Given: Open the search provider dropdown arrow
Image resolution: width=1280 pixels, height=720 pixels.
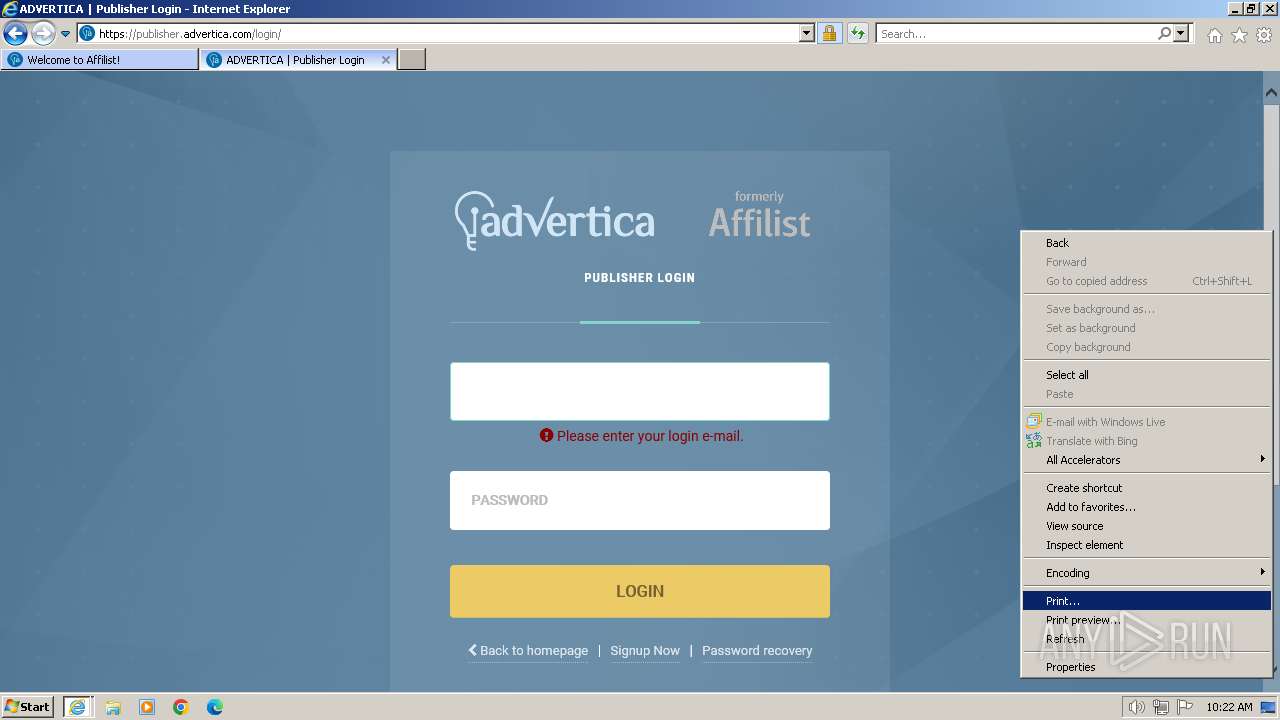Looking at the screenshot, I should click(x=1181, y=34).
